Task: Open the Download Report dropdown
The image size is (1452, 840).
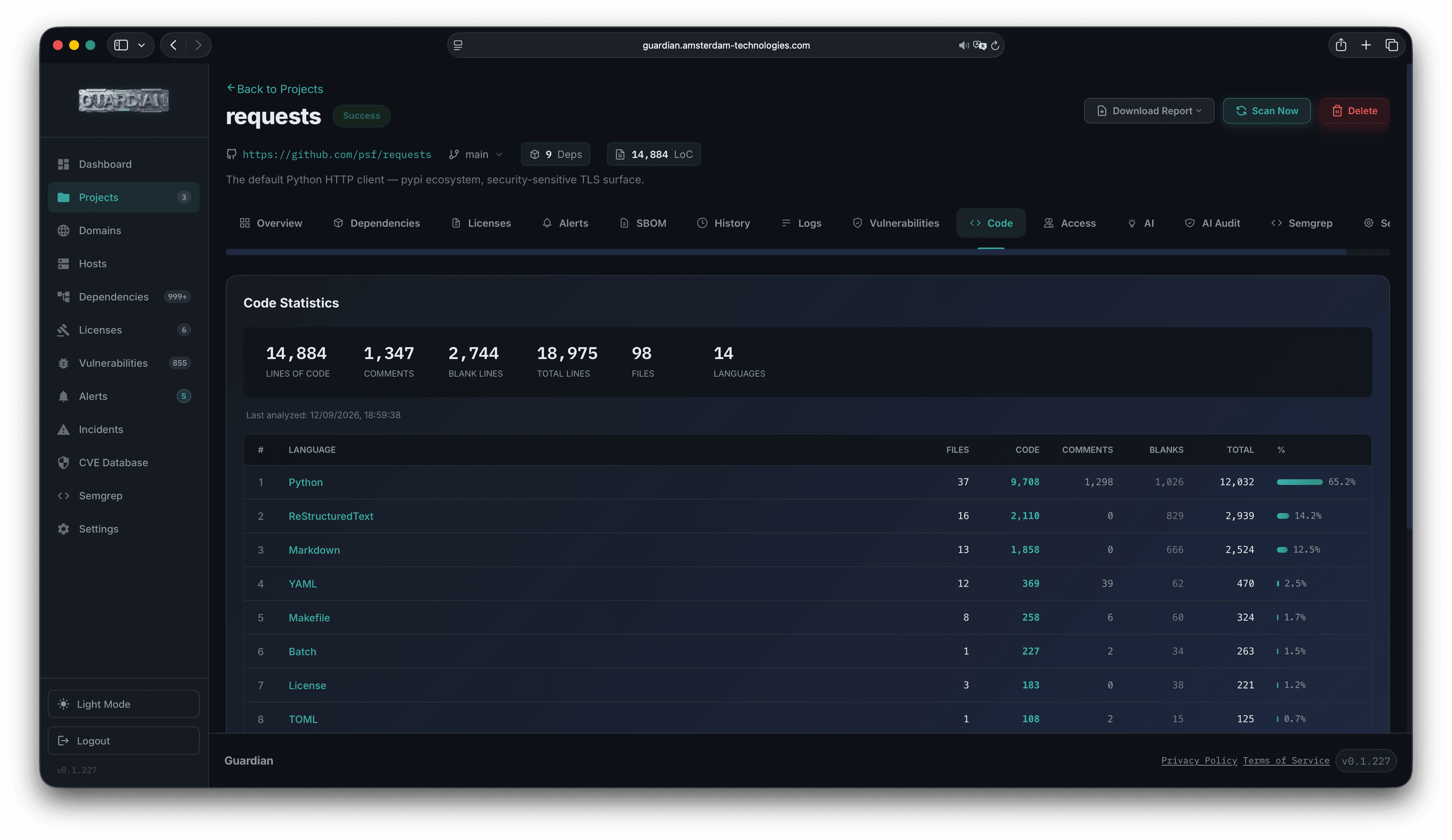Action: (1148, 111)
